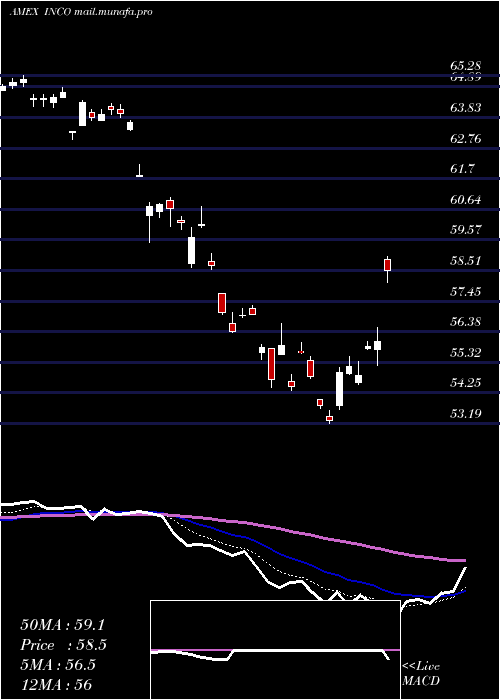
Task: Click the 60.64 price axis label
Action: tap(466, 200)
